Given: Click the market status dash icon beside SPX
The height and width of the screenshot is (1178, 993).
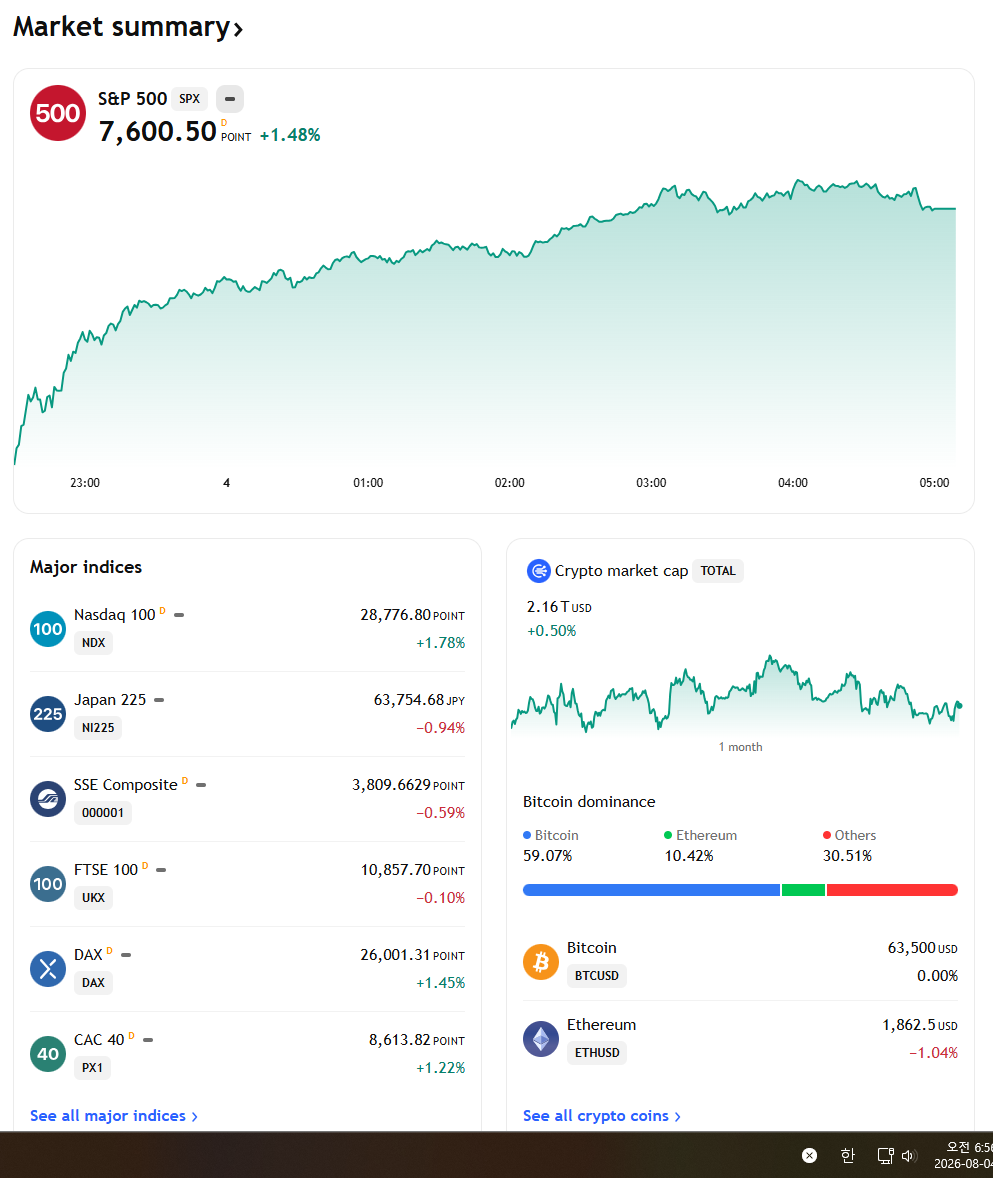Looking at the screenshot, I should coord(230,98).
